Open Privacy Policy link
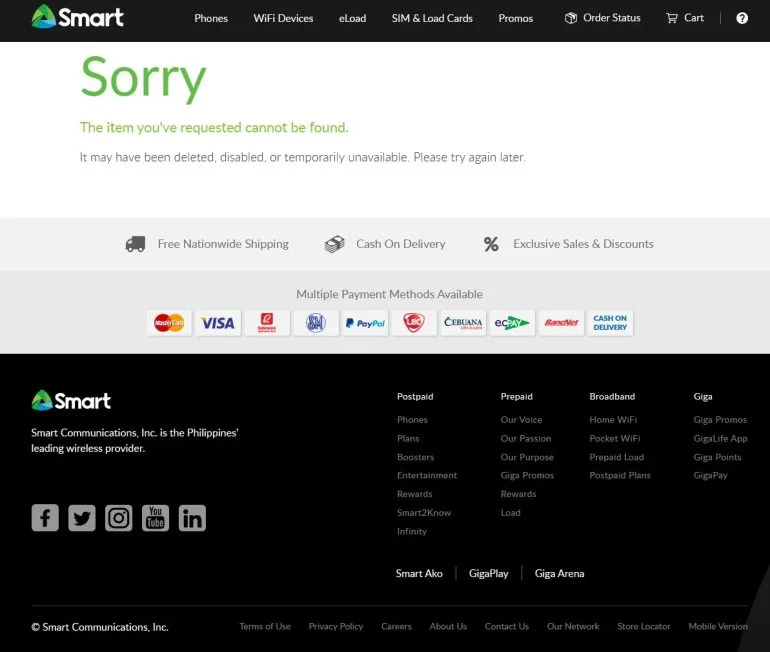Screen dimensions: 770x652 [x=335, y=626]
